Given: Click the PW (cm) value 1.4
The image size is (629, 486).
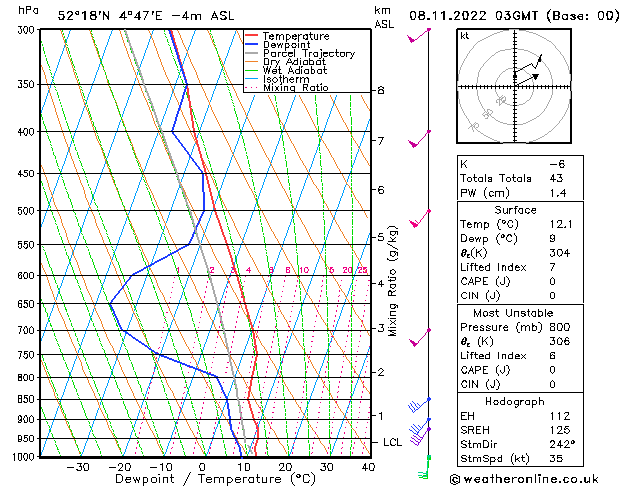Looking at the screenshot, I should point(558,193).
